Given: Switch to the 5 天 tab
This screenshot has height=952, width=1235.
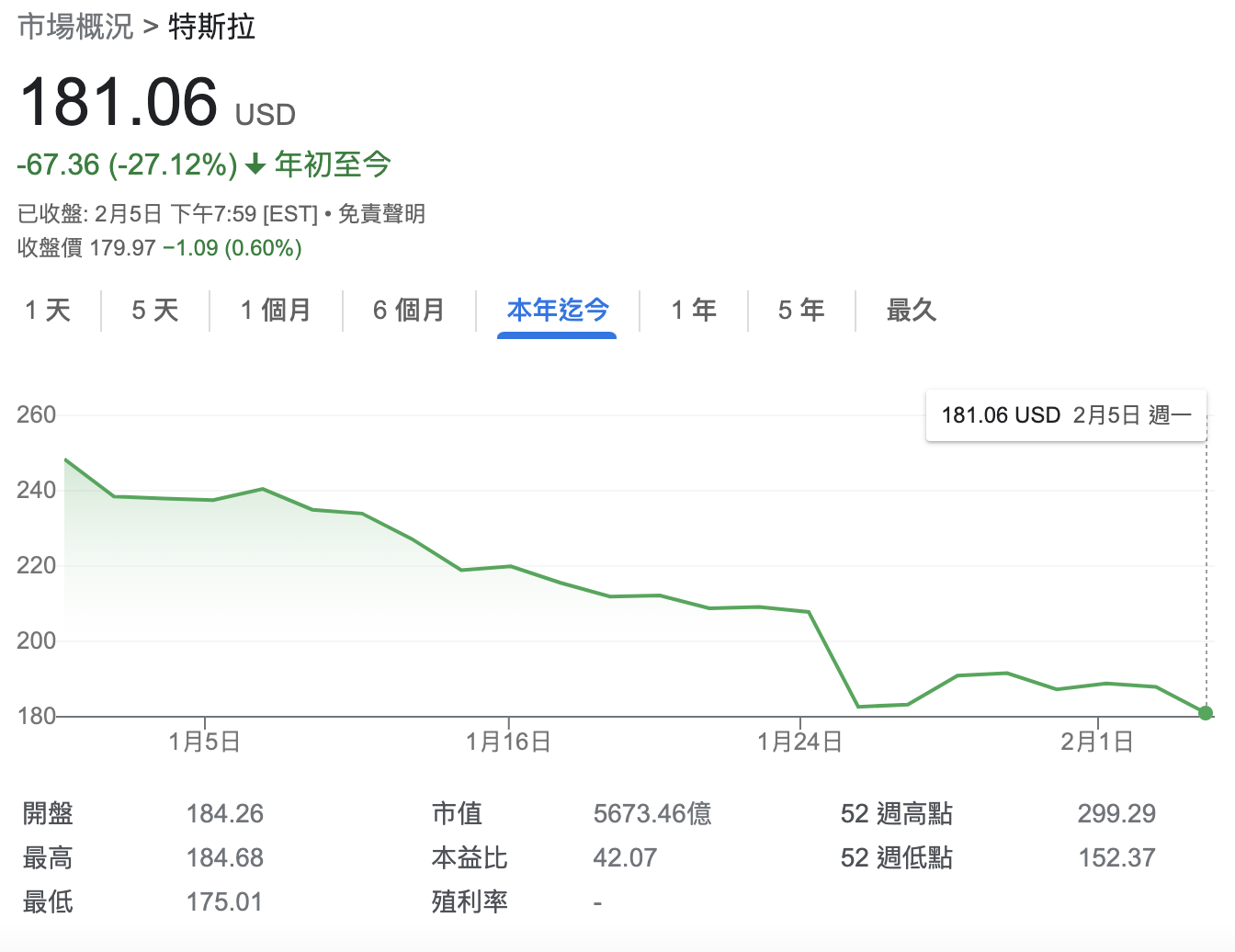Looking at the screenshot, I should (155, 311).
